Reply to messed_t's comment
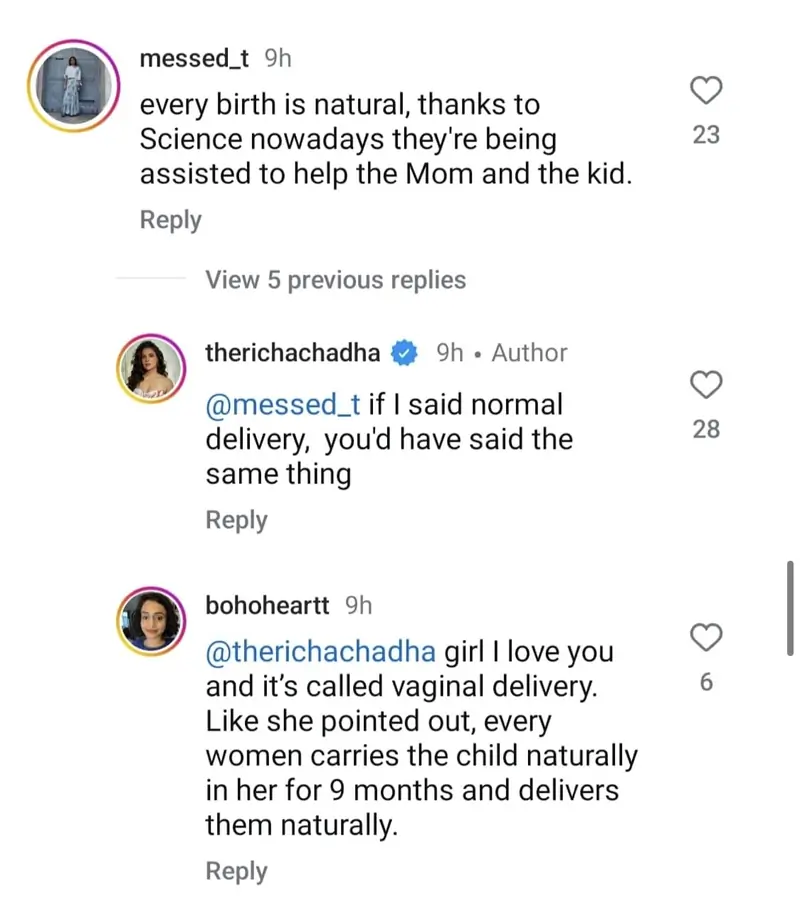The image size is (800, 898). click(170, 220)
